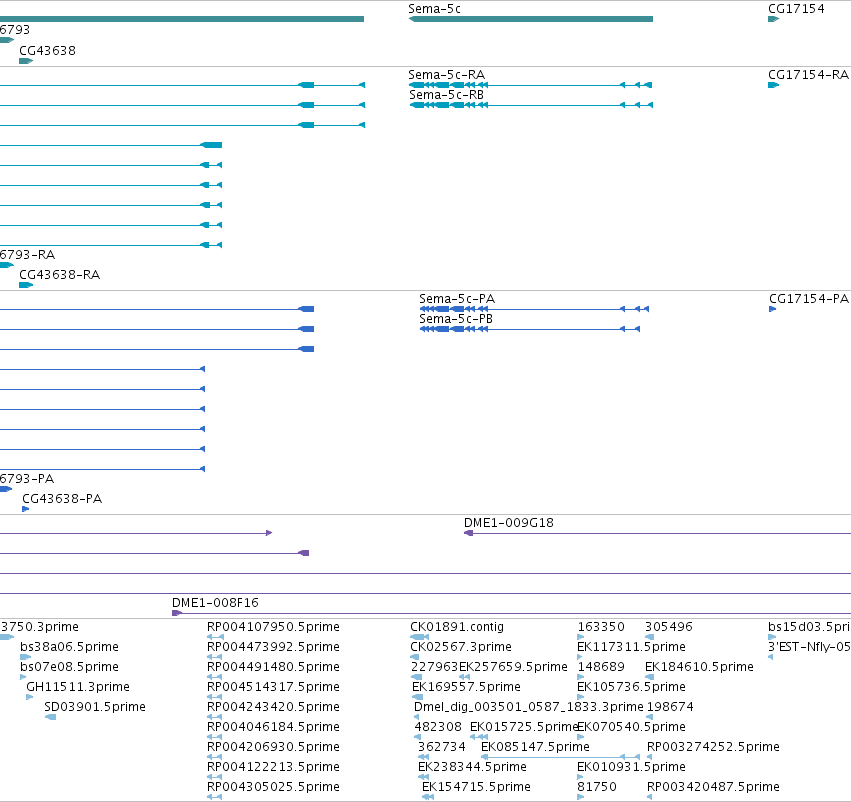Click the CG17154 gene label
Viewport: 851px width, 802px height.
point(796,9)
